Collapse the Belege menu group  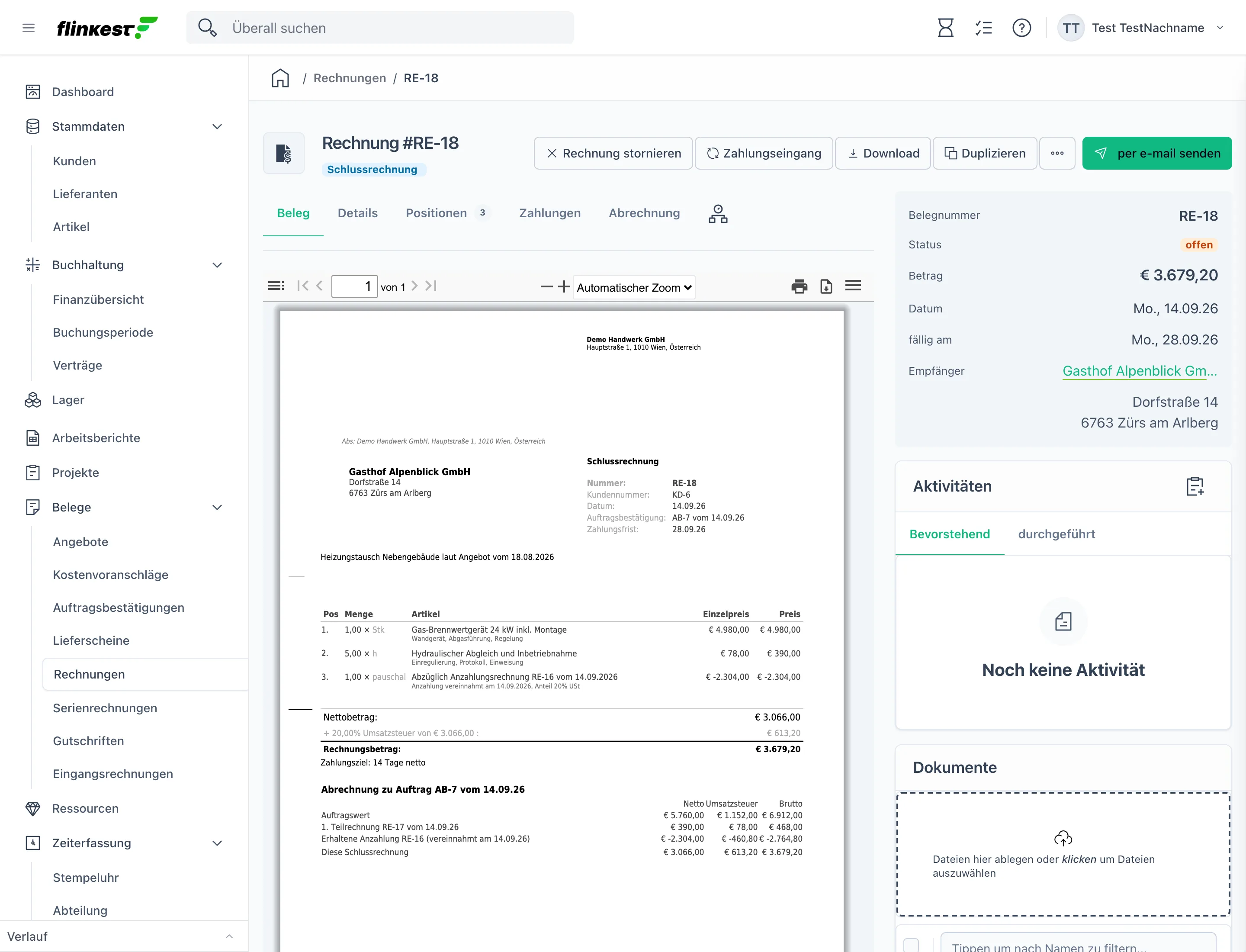click(217, 507)
